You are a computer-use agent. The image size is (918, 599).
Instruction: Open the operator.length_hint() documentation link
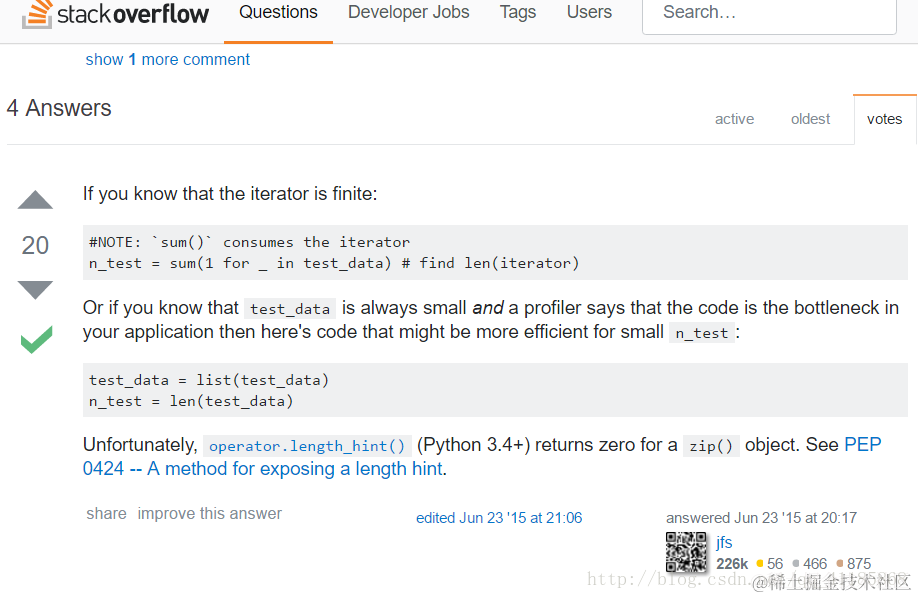click(308, 446)
